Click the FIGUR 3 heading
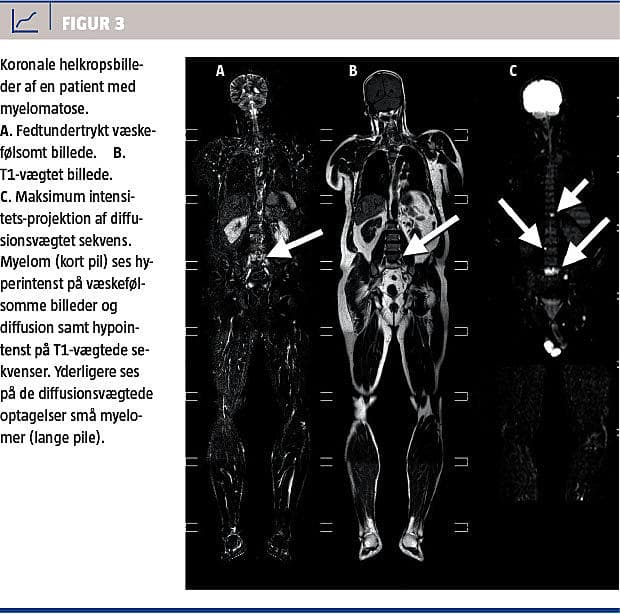The height and width of the screenshot is (614, 620). pos(93,24)
